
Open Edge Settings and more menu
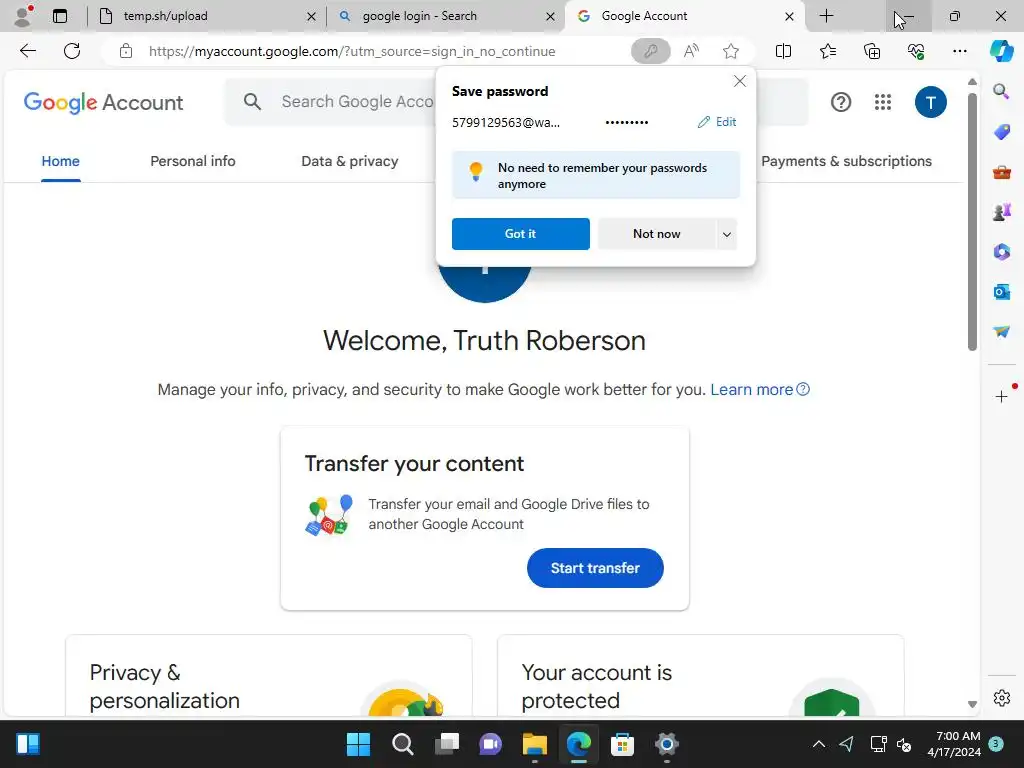(959, 51)
